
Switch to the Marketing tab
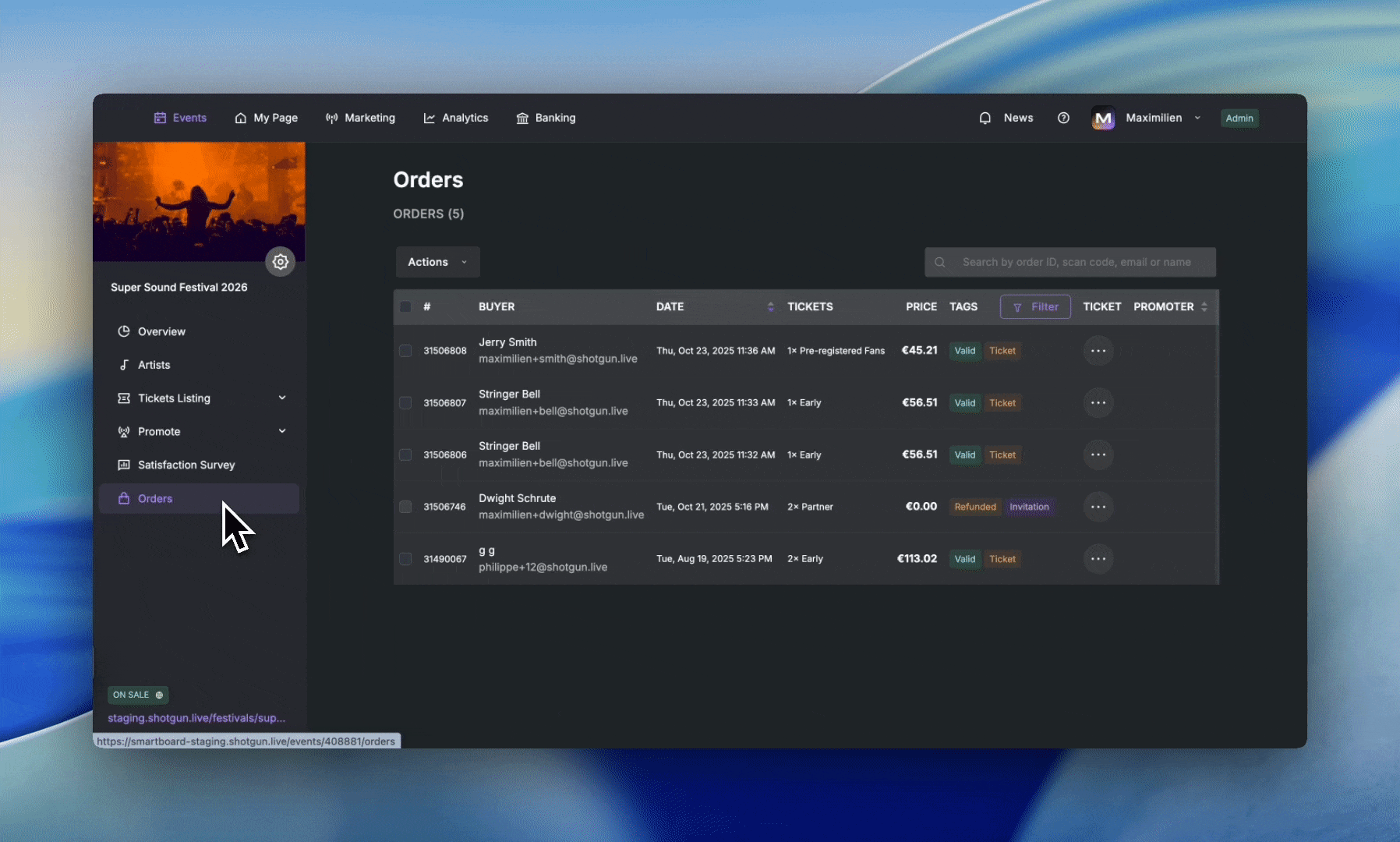(x=360, y=118)
